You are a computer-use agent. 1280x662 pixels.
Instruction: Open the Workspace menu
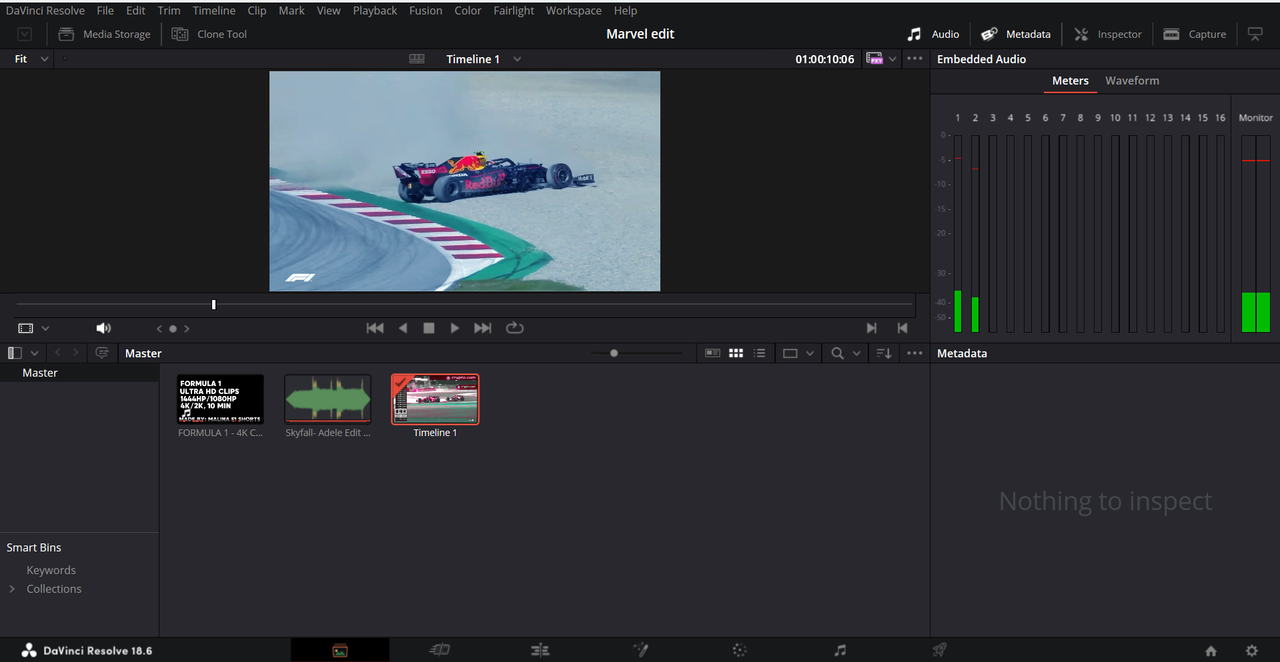(x=574, y=10)
